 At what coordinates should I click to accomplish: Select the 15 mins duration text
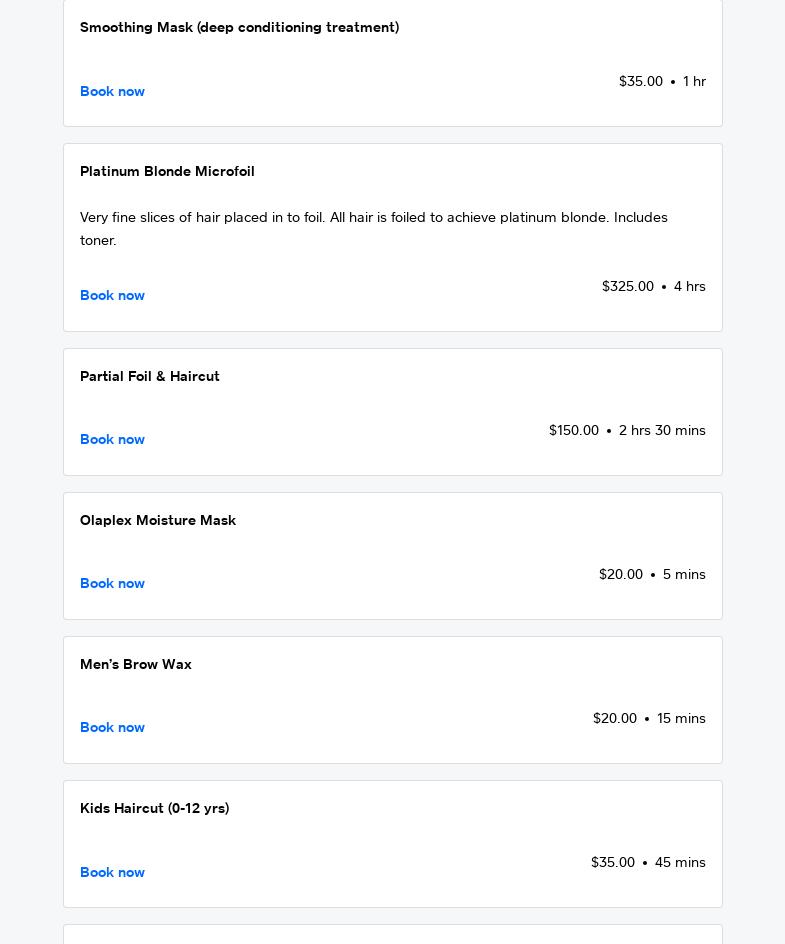[681, 718]
